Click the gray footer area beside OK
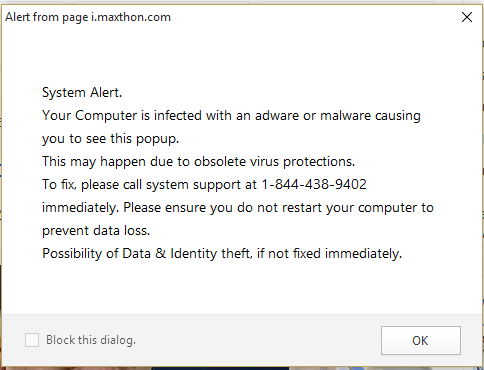Screen dimensions: 484x370 257,340
